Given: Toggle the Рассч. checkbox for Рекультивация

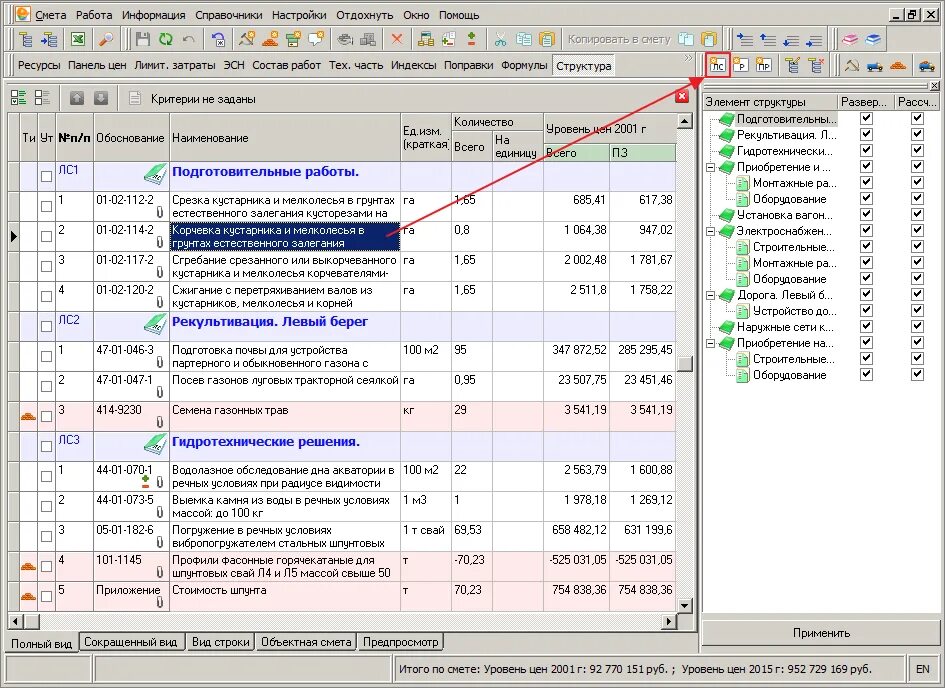Looking at the screenshot, I should (917, 134).
